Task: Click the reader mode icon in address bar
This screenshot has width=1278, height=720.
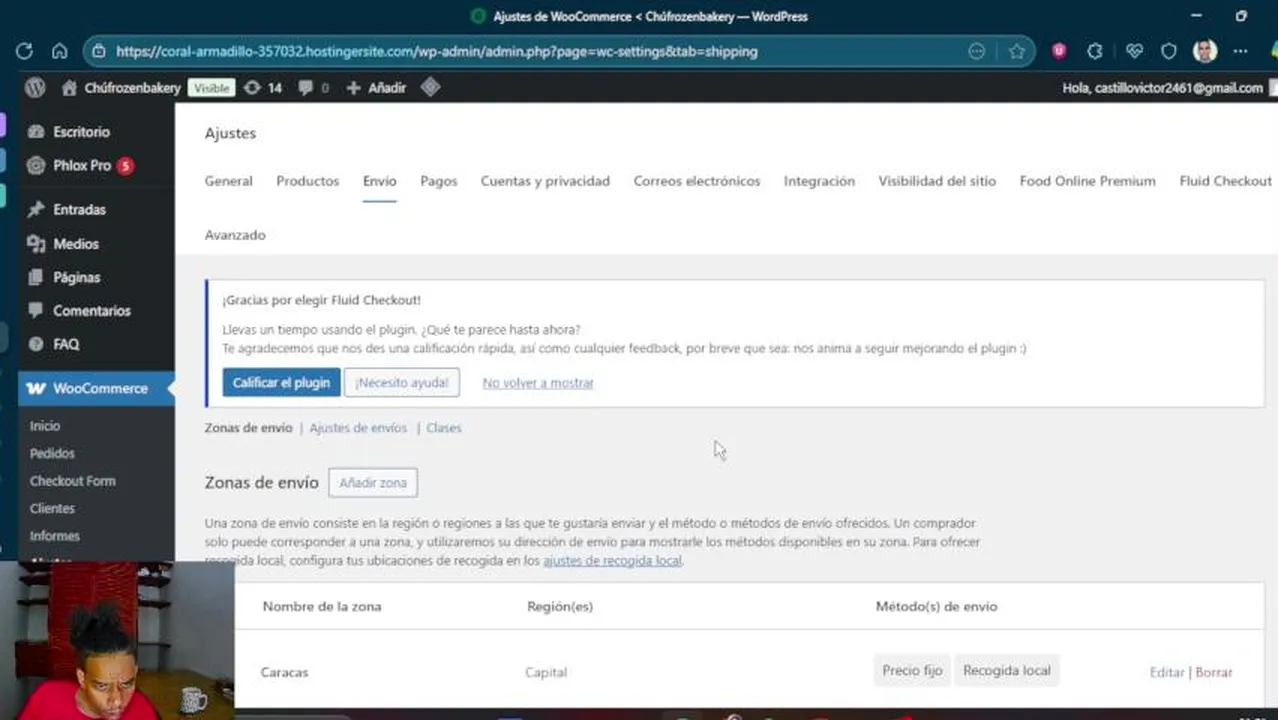Action: [x=977, y=51]
